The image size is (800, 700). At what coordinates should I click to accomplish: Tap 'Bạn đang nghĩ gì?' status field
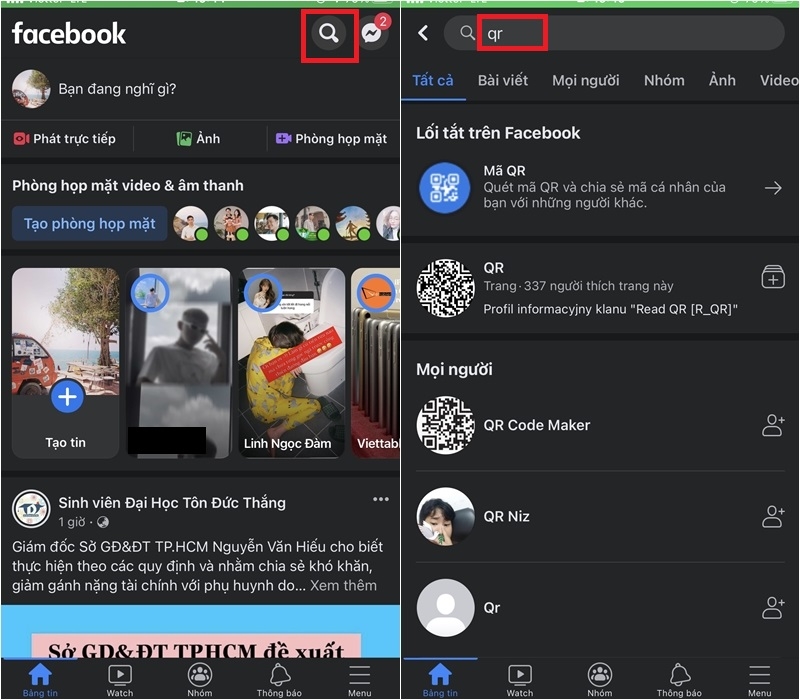coord(117,89)
